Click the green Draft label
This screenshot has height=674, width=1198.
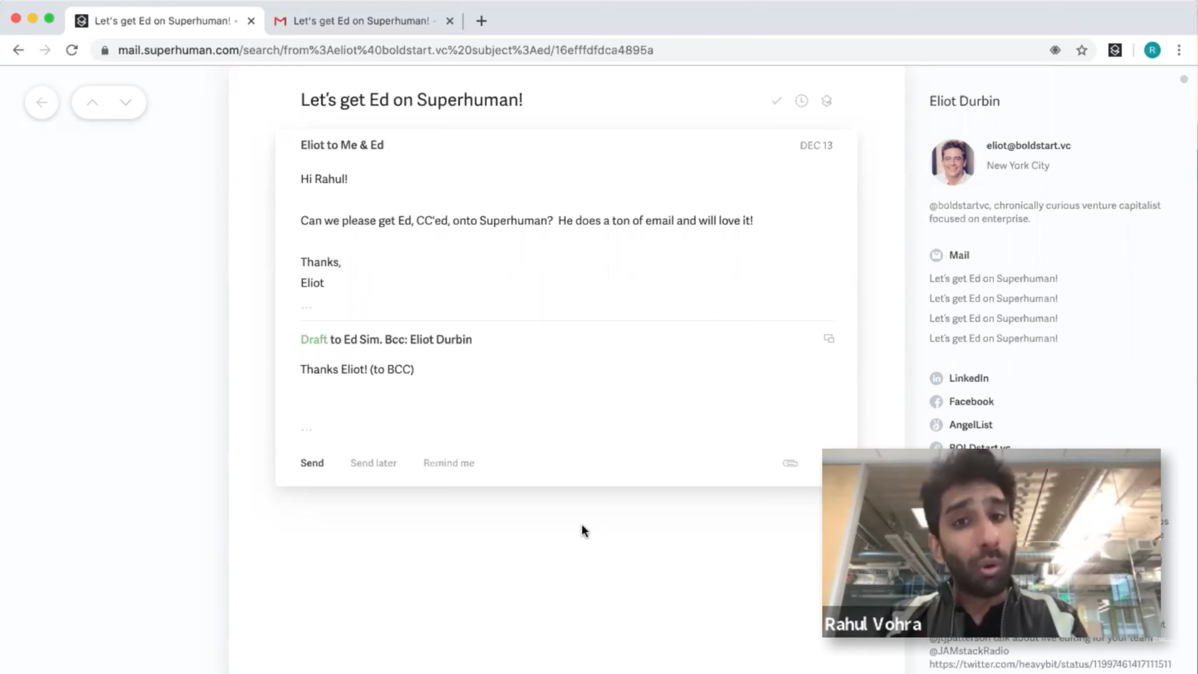click(313, 339)
